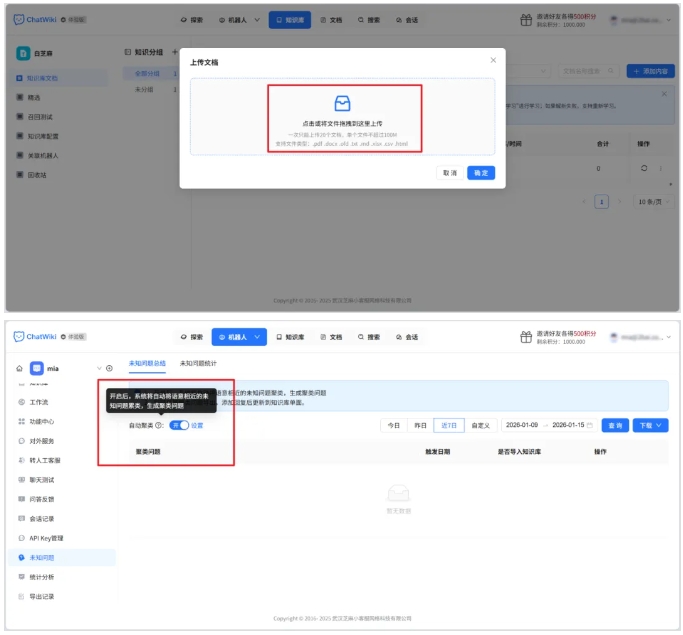The image size is (683, 635).
Task: Click the calendar icon in the date range
Action: pyautogui.click(x=590, y=425)
